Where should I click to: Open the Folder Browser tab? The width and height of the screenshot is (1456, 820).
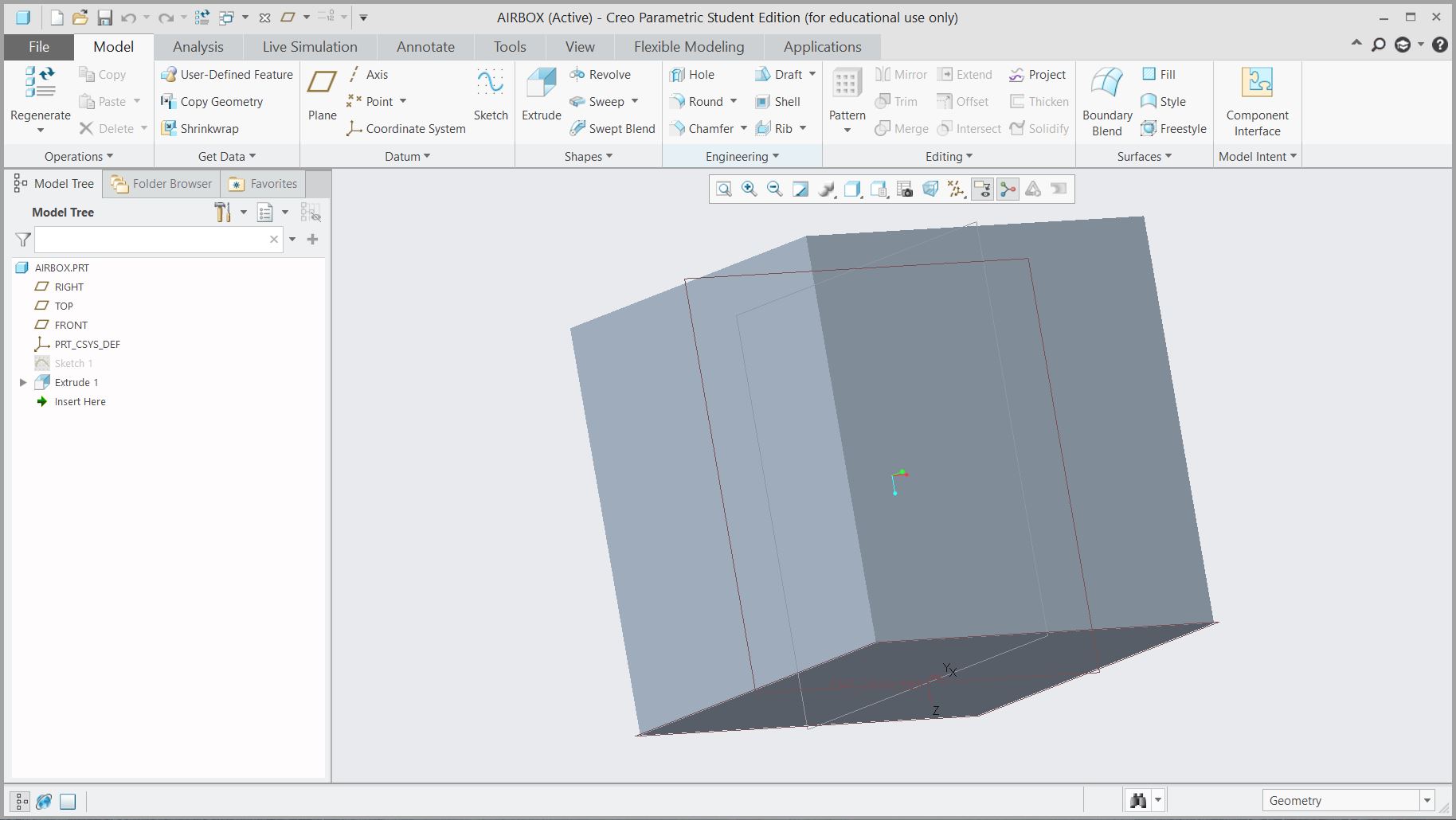click(x=162, y=184)
